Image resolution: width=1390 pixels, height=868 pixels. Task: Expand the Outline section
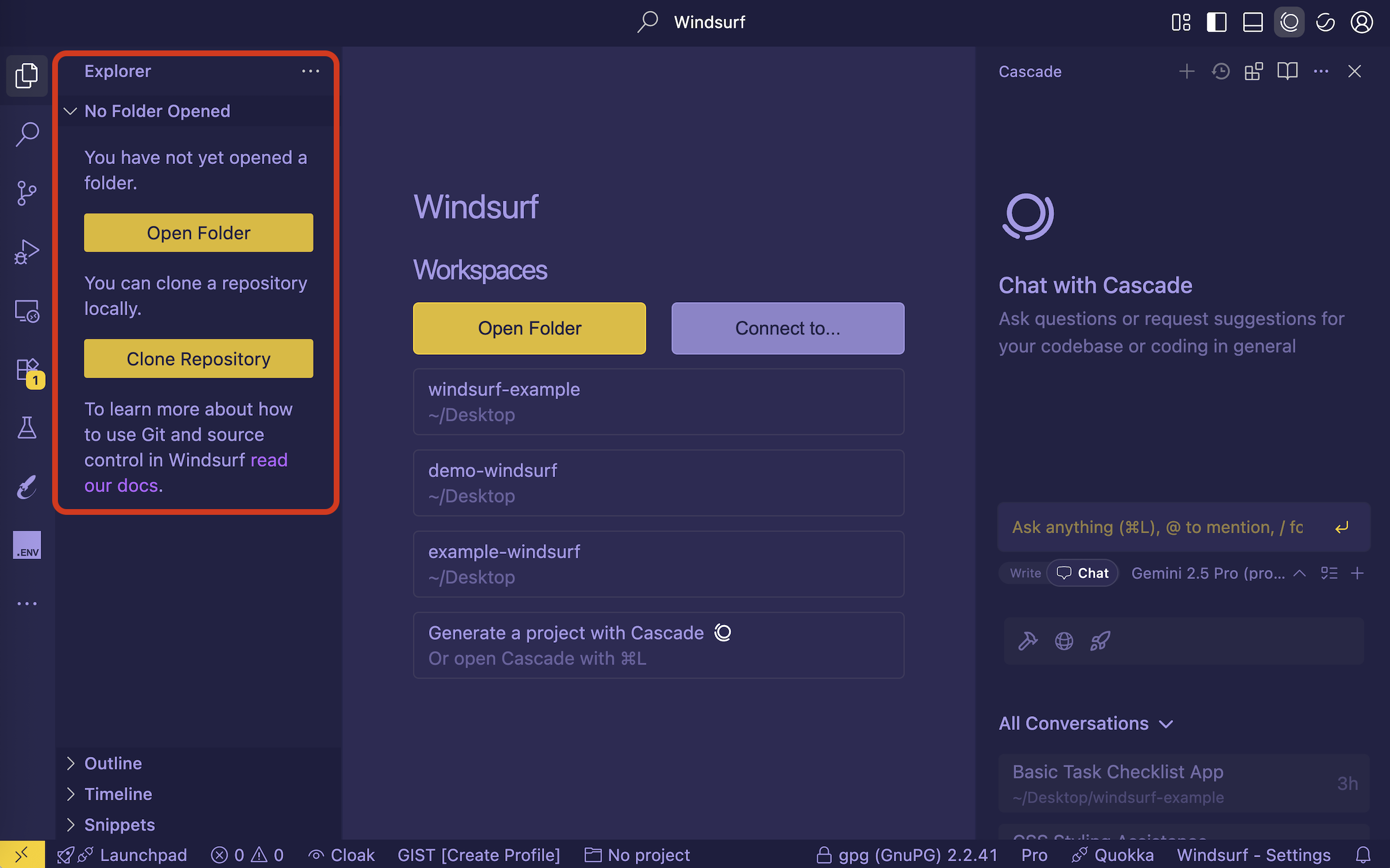[x=113, y=763]
